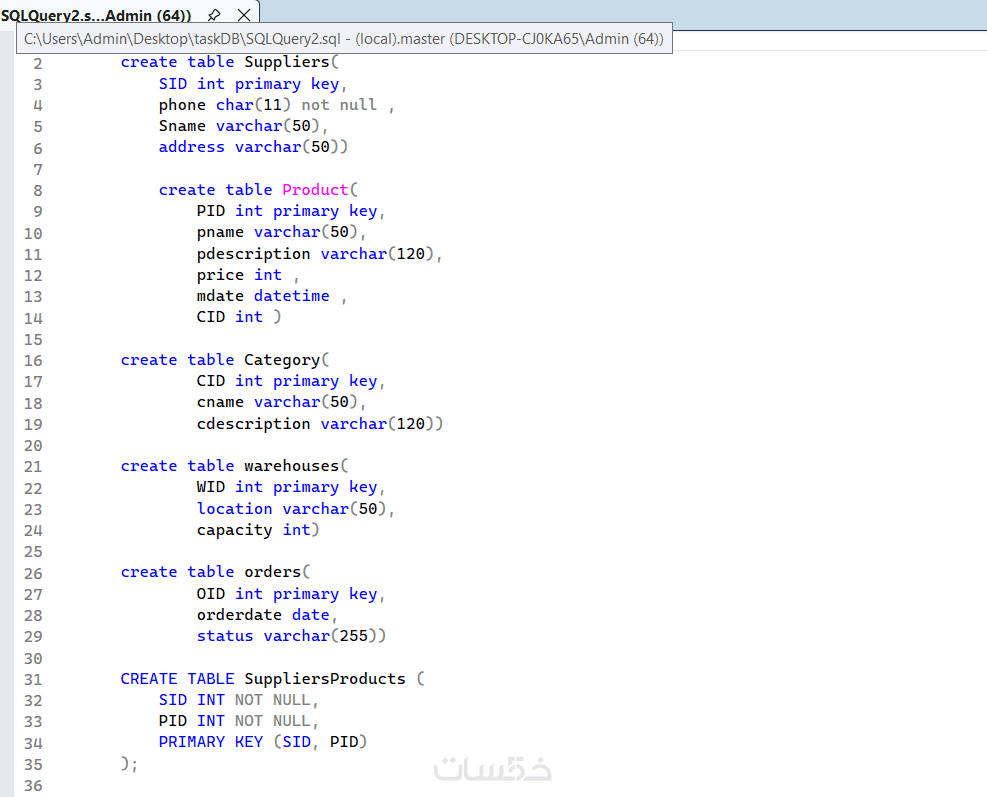
Task: Click 'SID INT NOT NULL' on line 32
Action: pos(234,700)
